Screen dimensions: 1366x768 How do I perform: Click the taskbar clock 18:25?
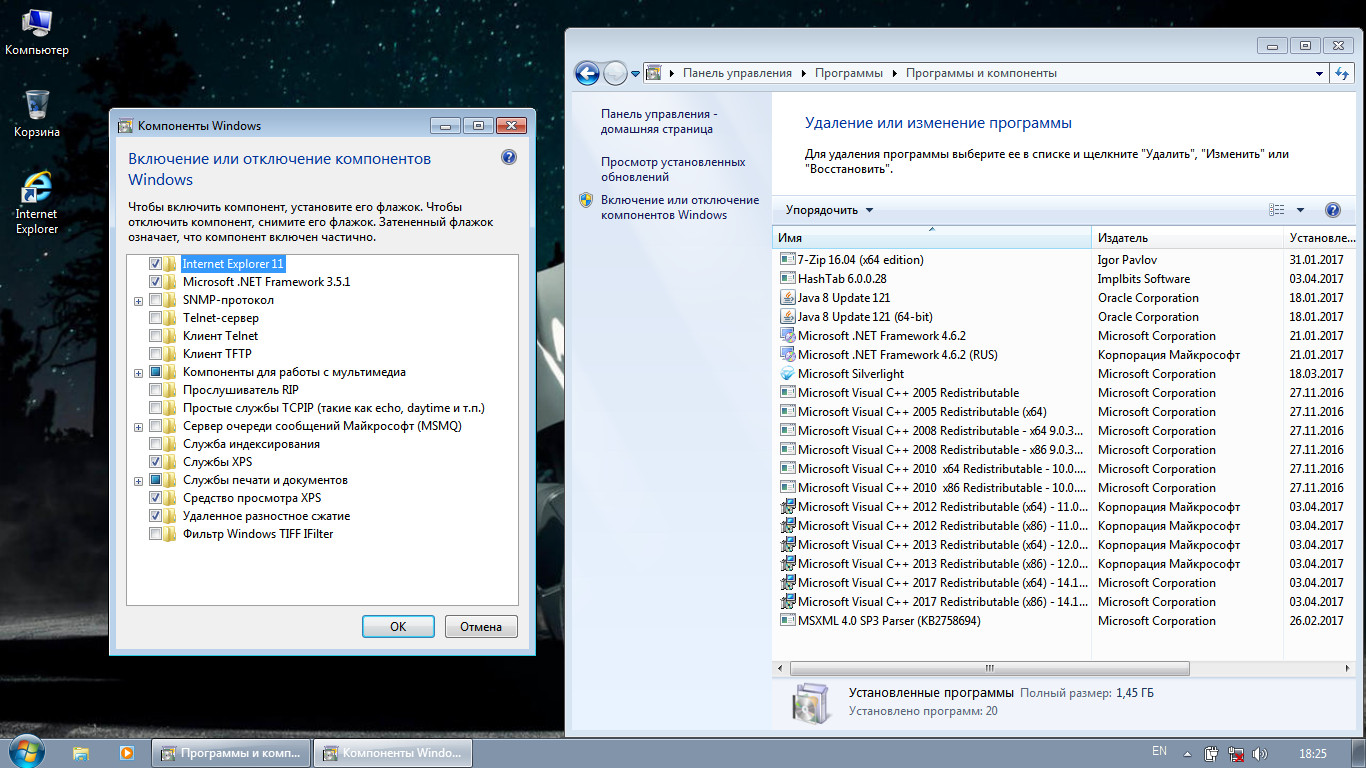pyautogui.click(x=1312, y=752)
